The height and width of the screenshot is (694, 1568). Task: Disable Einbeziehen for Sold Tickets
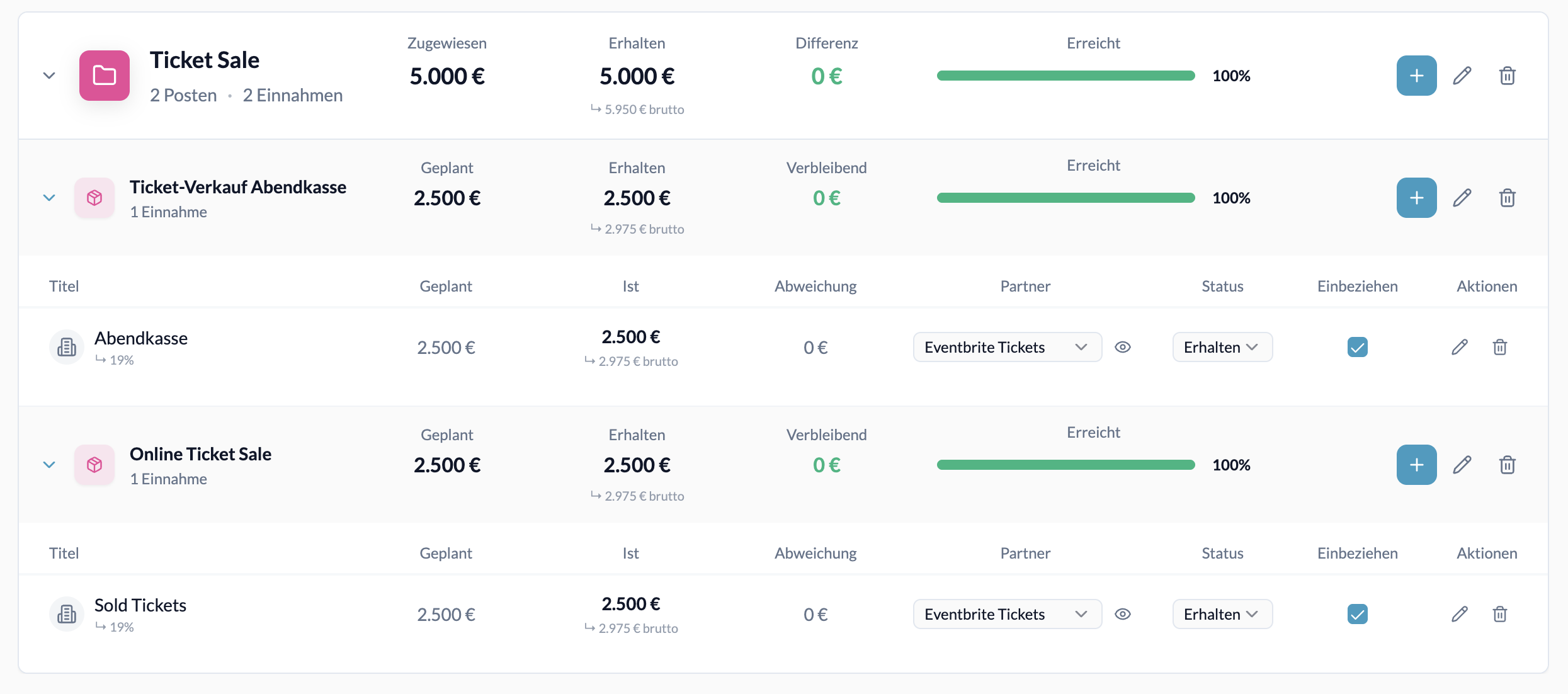pos(1358,613)
